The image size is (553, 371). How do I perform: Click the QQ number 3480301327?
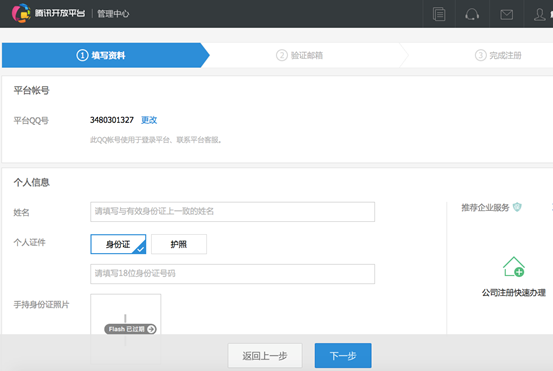(x=112, y=120)
